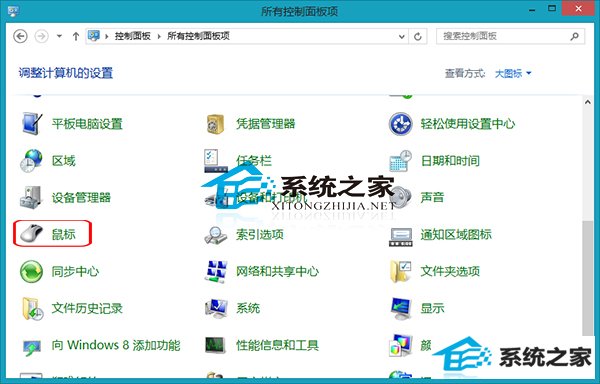Expand the address bar history dropdown arrow
Viewport: 600px width, 384px height.
[x=401, y=37]
